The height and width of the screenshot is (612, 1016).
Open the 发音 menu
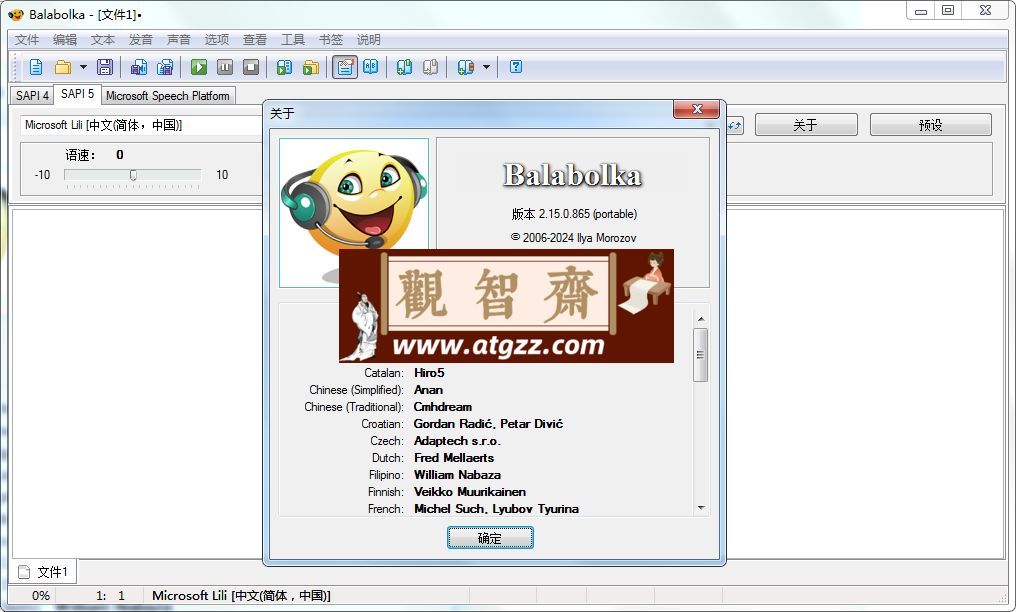pyautogui.click(x=141, y=40)
